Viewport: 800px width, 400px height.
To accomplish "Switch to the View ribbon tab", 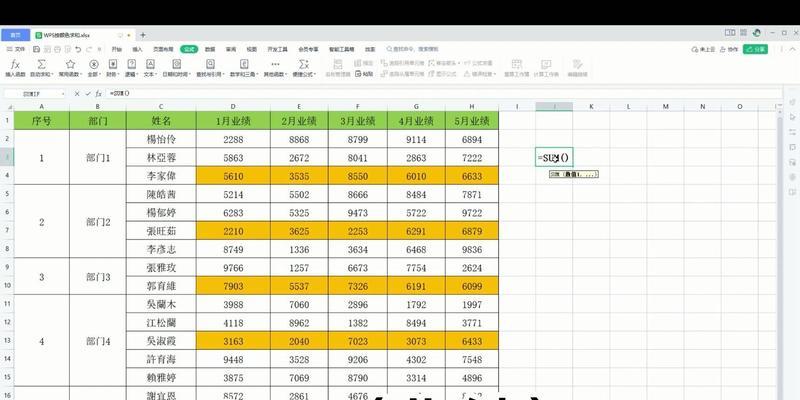I will pos(252,49).
